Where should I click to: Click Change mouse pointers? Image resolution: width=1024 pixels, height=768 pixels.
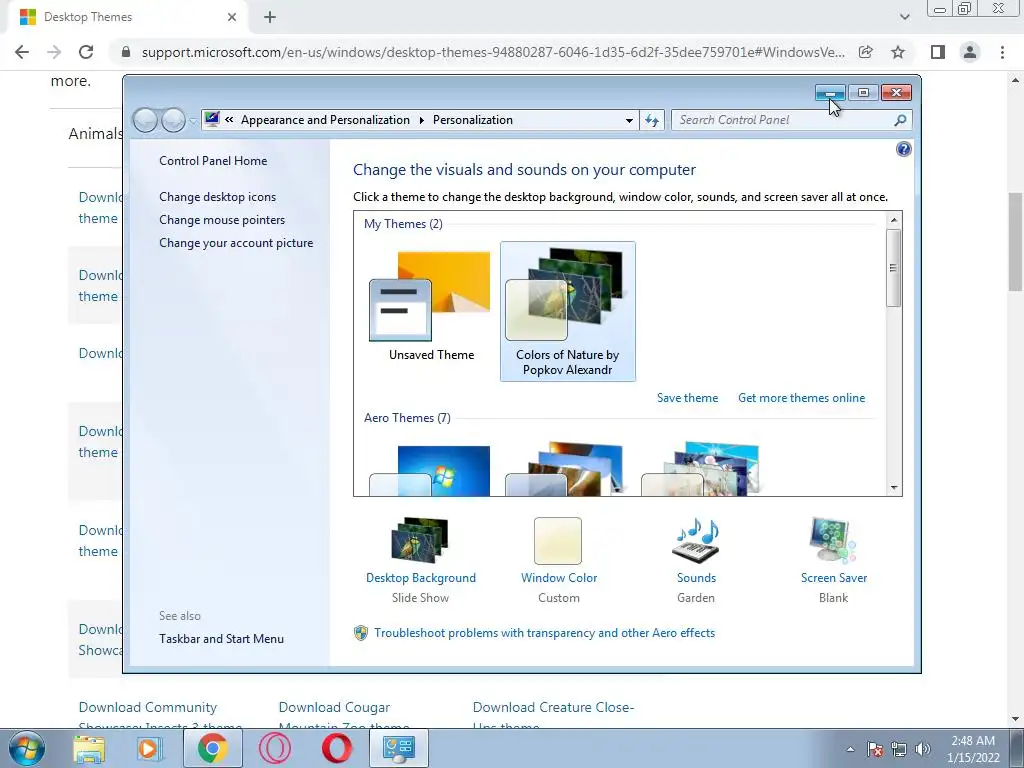point(222,219)
